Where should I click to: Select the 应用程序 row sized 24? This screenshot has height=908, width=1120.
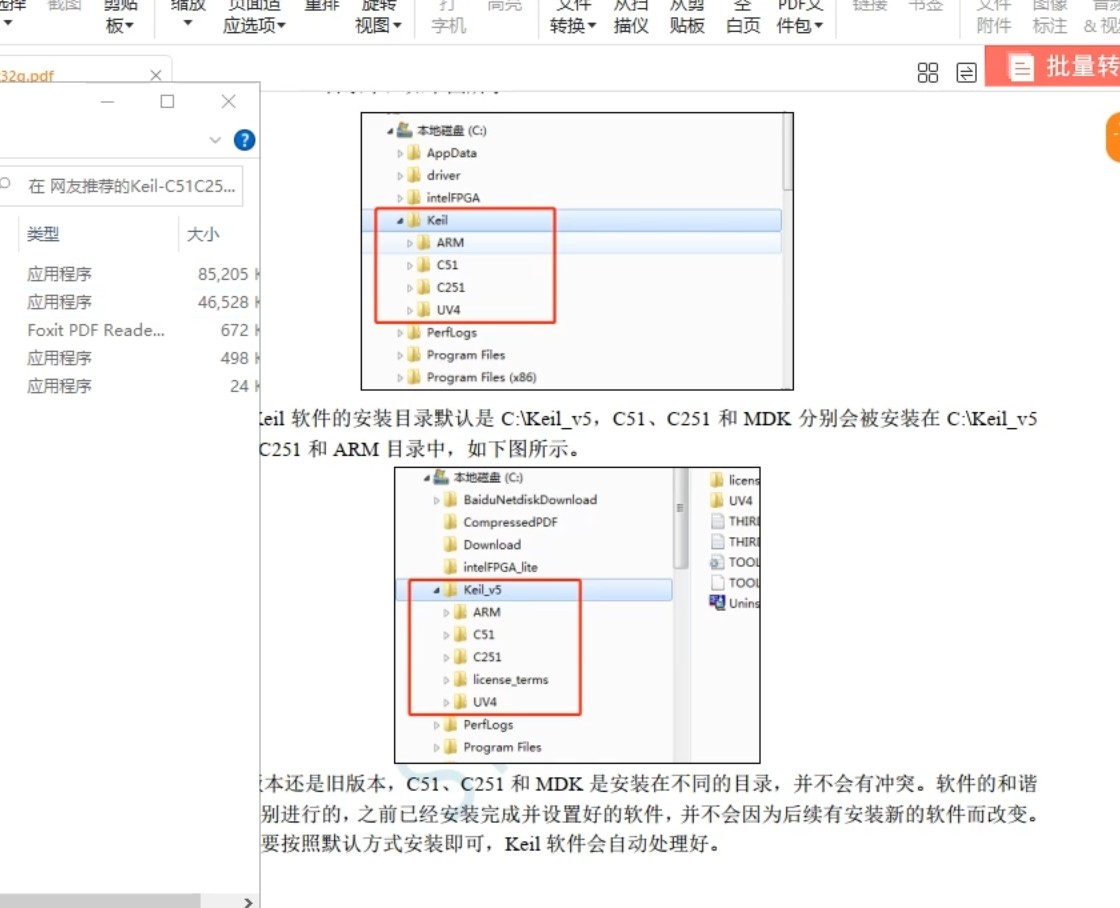tap(129, 386)
